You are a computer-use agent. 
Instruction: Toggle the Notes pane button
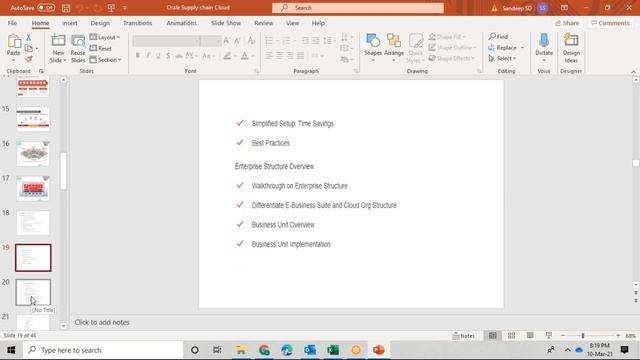tap(463, 336)
